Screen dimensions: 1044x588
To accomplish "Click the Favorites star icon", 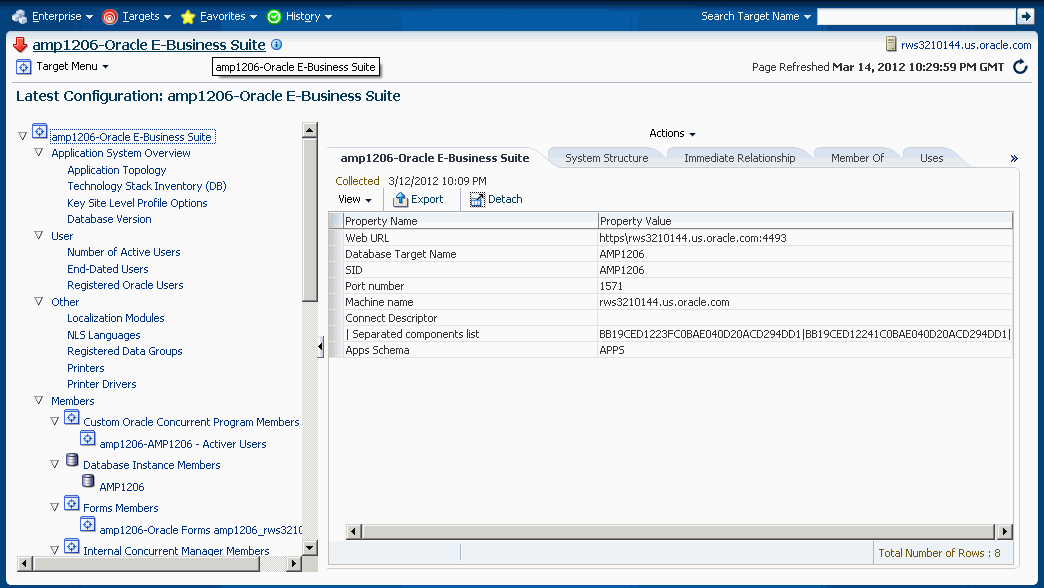I will point(188,17).
